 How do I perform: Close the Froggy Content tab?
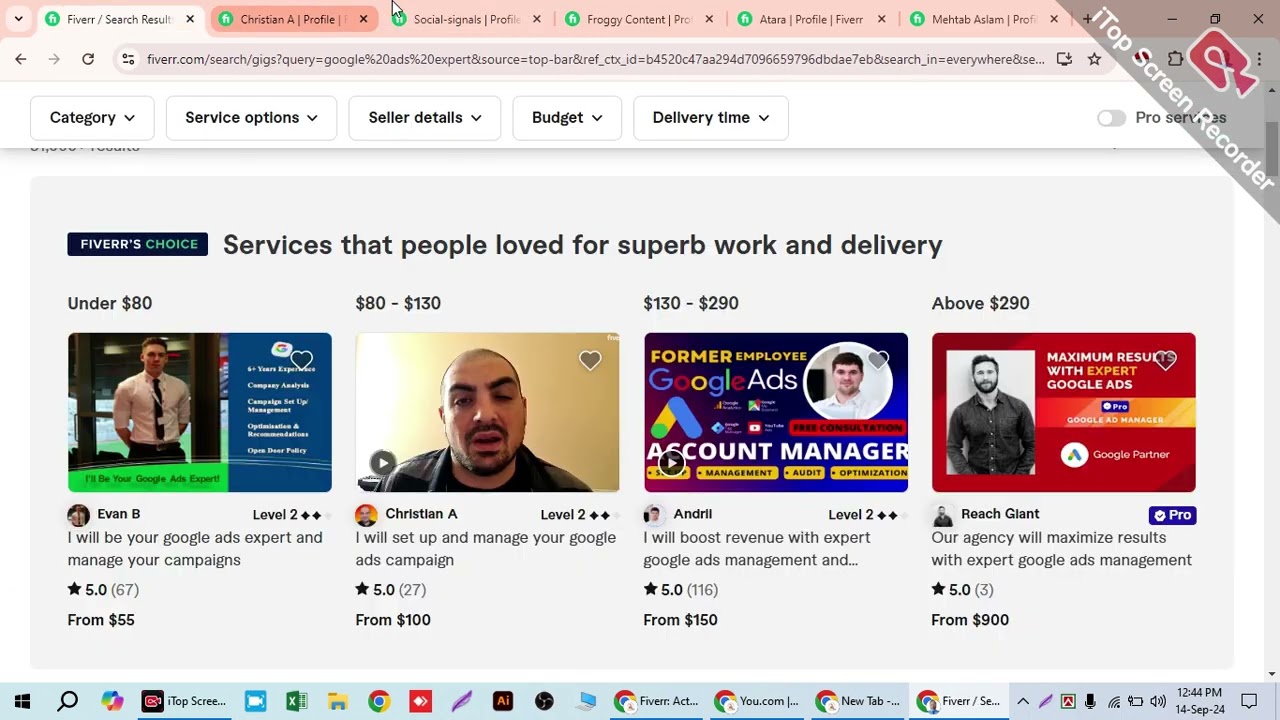[709, 19]
